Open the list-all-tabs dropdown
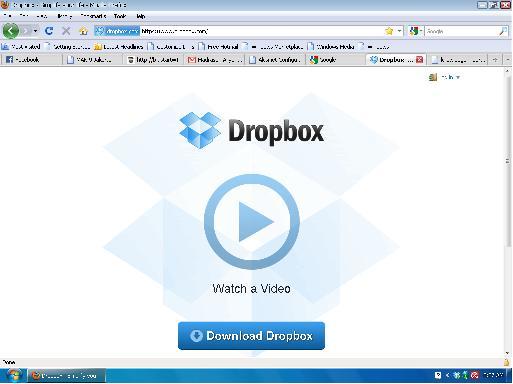This screenshot has width=513, height=384. (507, 60)
